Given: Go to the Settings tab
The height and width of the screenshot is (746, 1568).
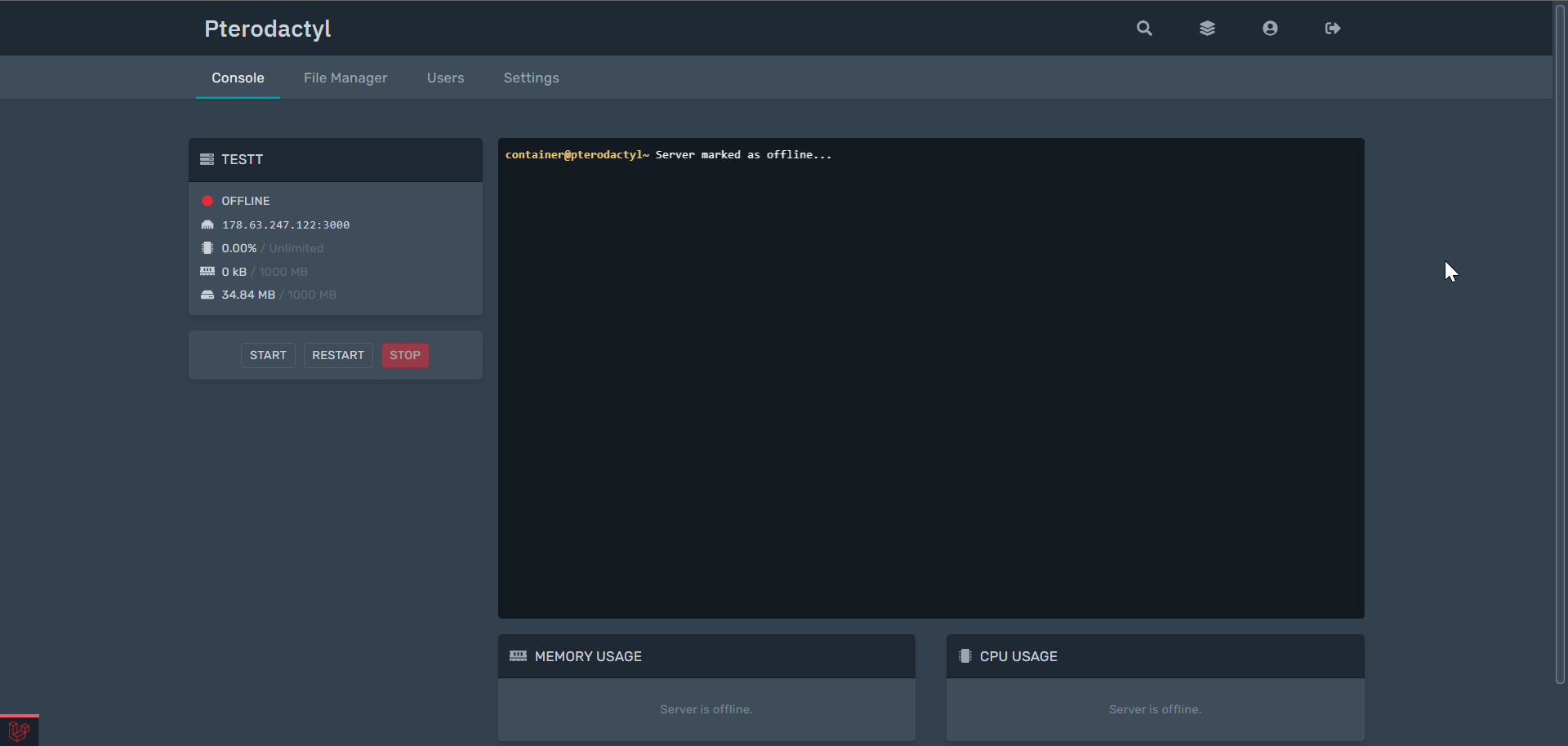Looking at the screenshot, I should [x=531, y=78].
